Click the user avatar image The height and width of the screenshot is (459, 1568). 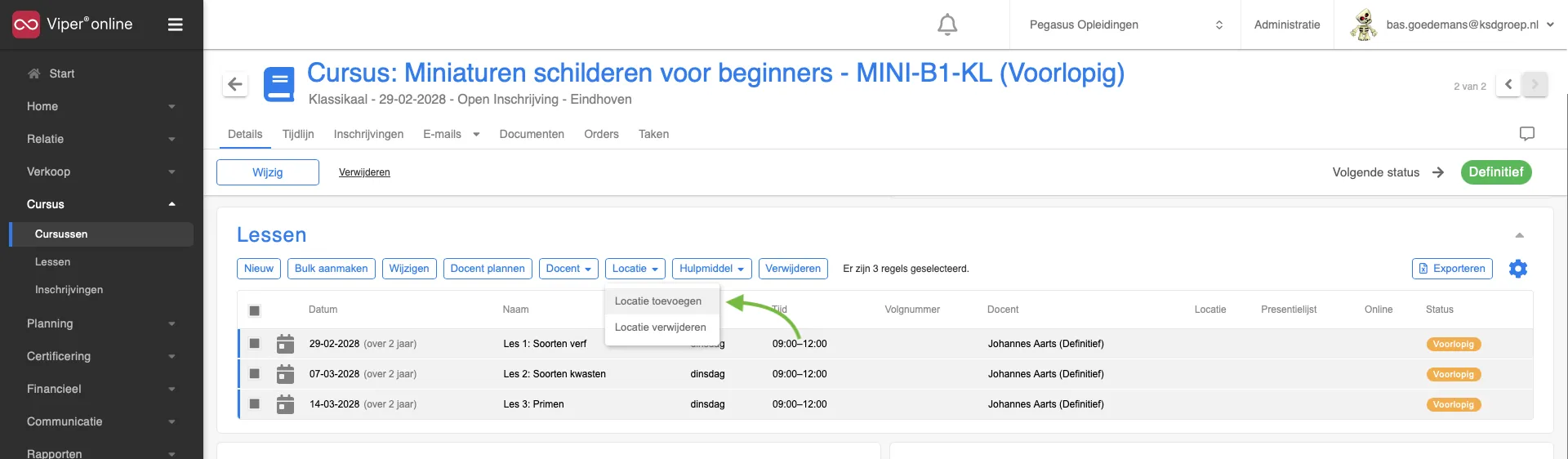tap(1363, 25)
